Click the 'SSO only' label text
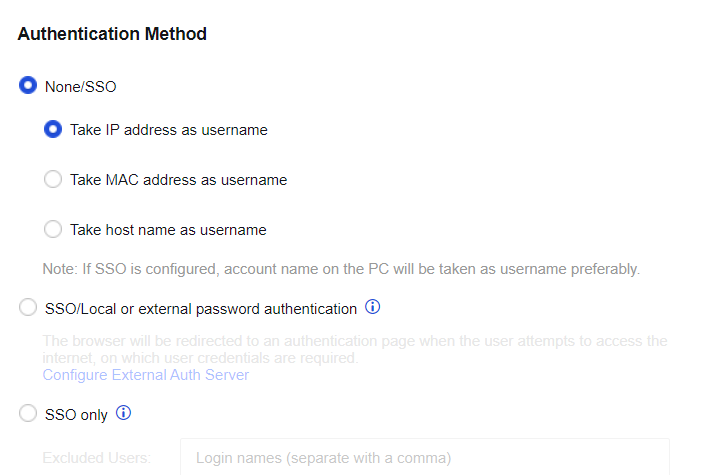 [76, 415]
